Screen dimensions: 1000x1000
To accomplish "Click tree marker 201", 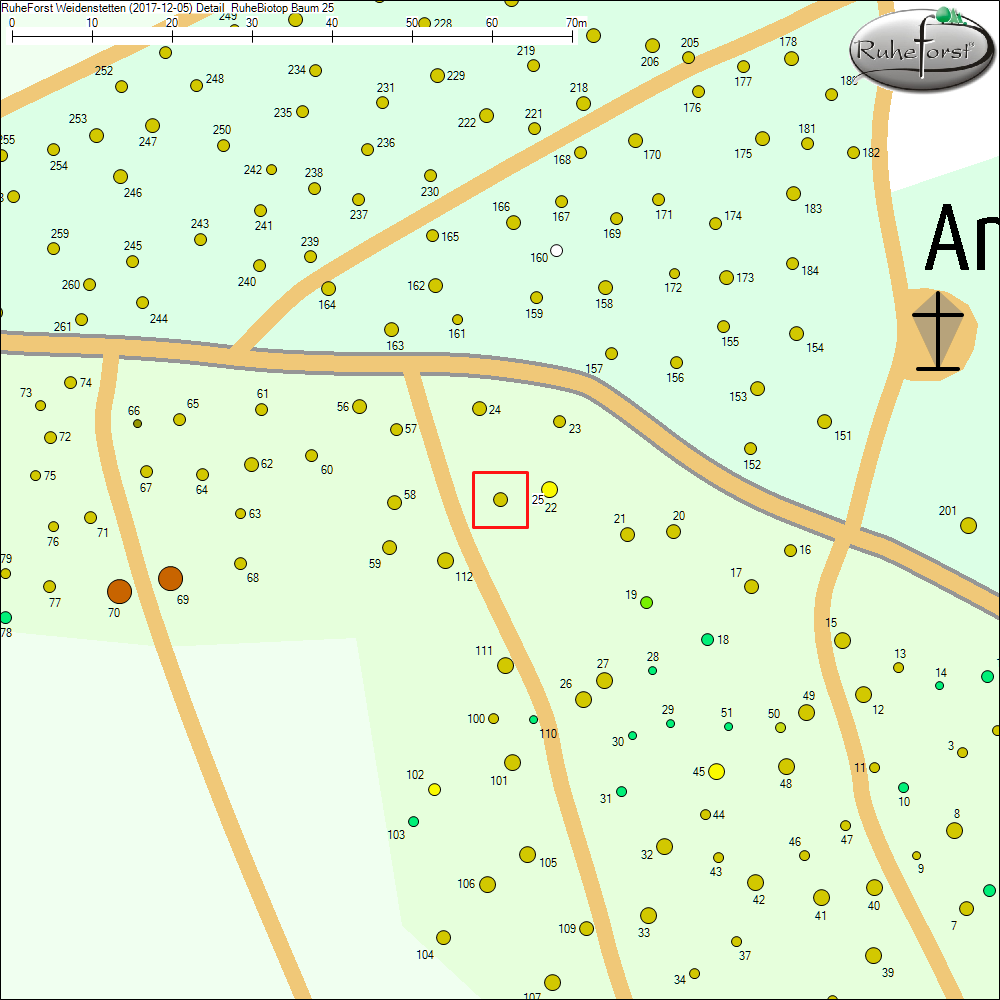I will (968, 525).
